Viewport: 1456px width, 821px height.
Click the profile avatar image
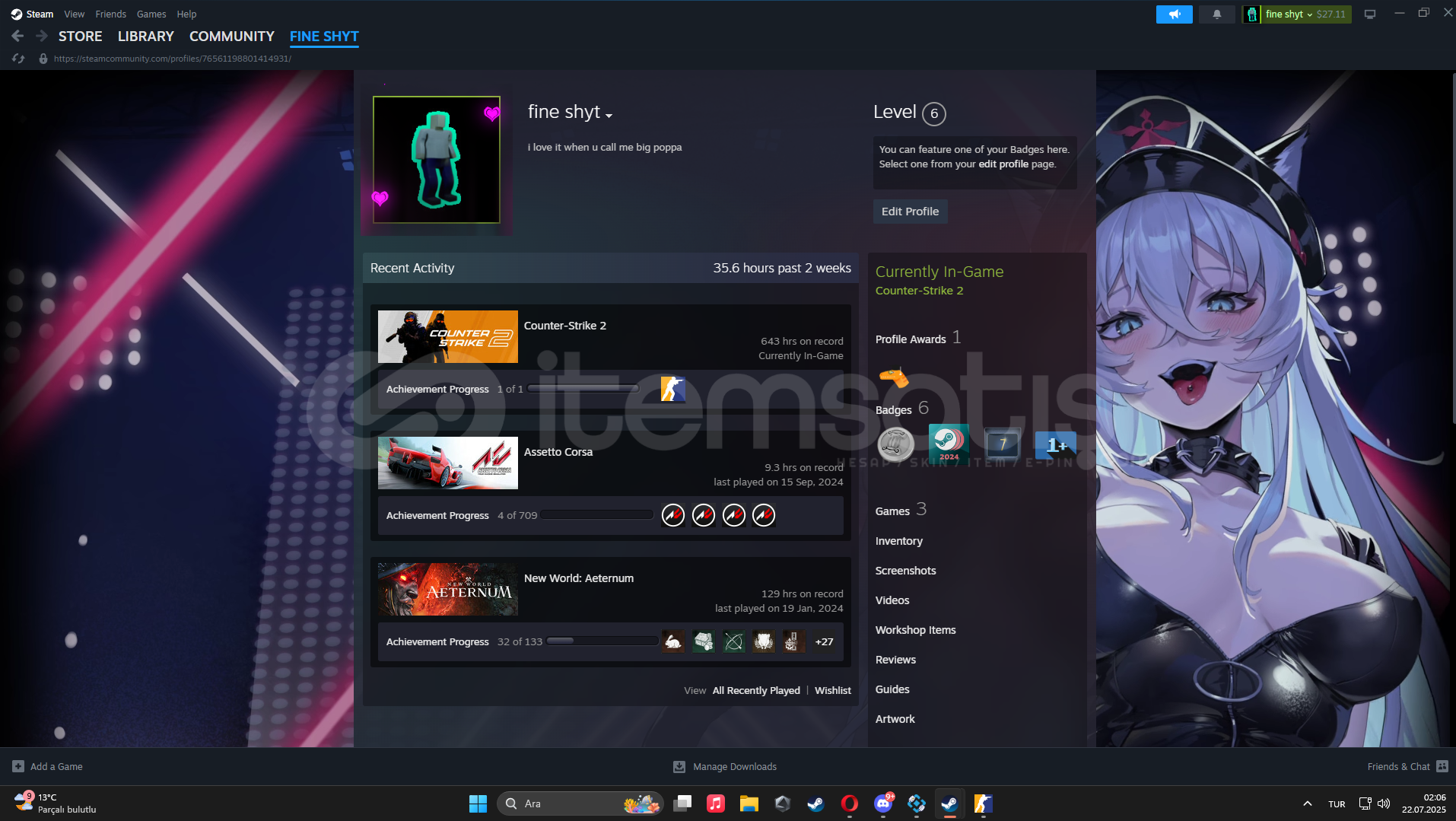[x=436, y=159]
